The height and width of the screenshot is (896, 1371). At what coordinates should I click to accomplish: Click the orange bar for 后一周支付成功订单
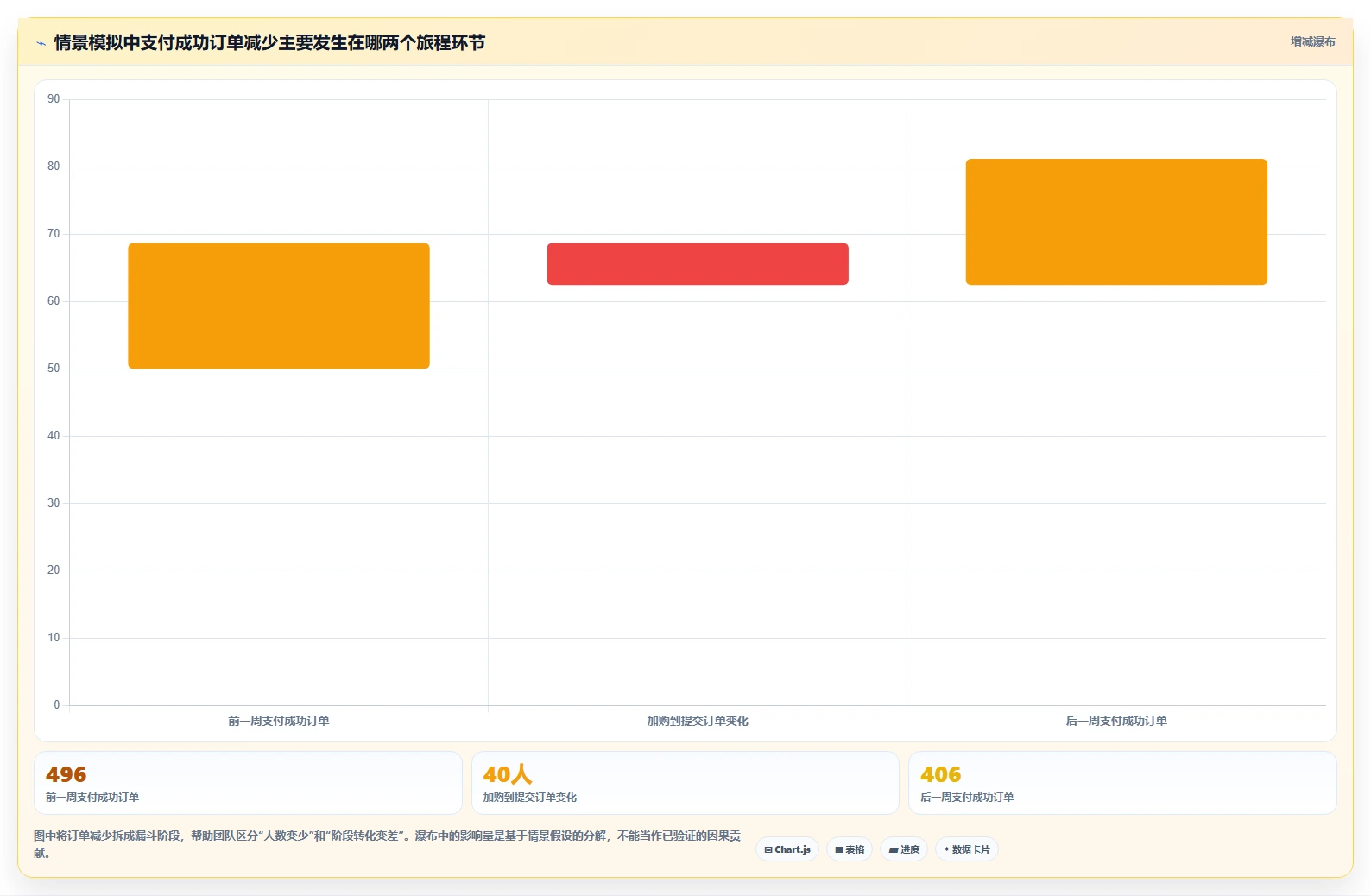pyautogui.click(x=1116, y=222)
